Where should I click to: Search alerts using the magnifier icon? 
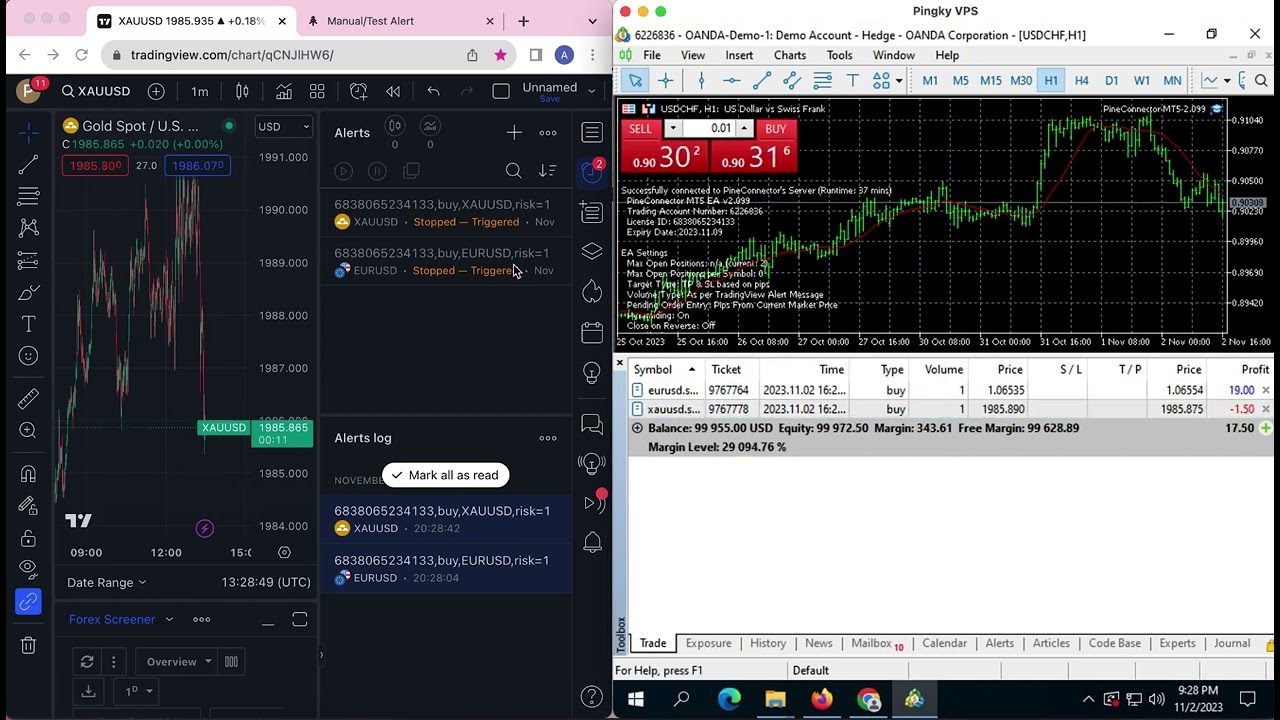[x=514, y=171]
